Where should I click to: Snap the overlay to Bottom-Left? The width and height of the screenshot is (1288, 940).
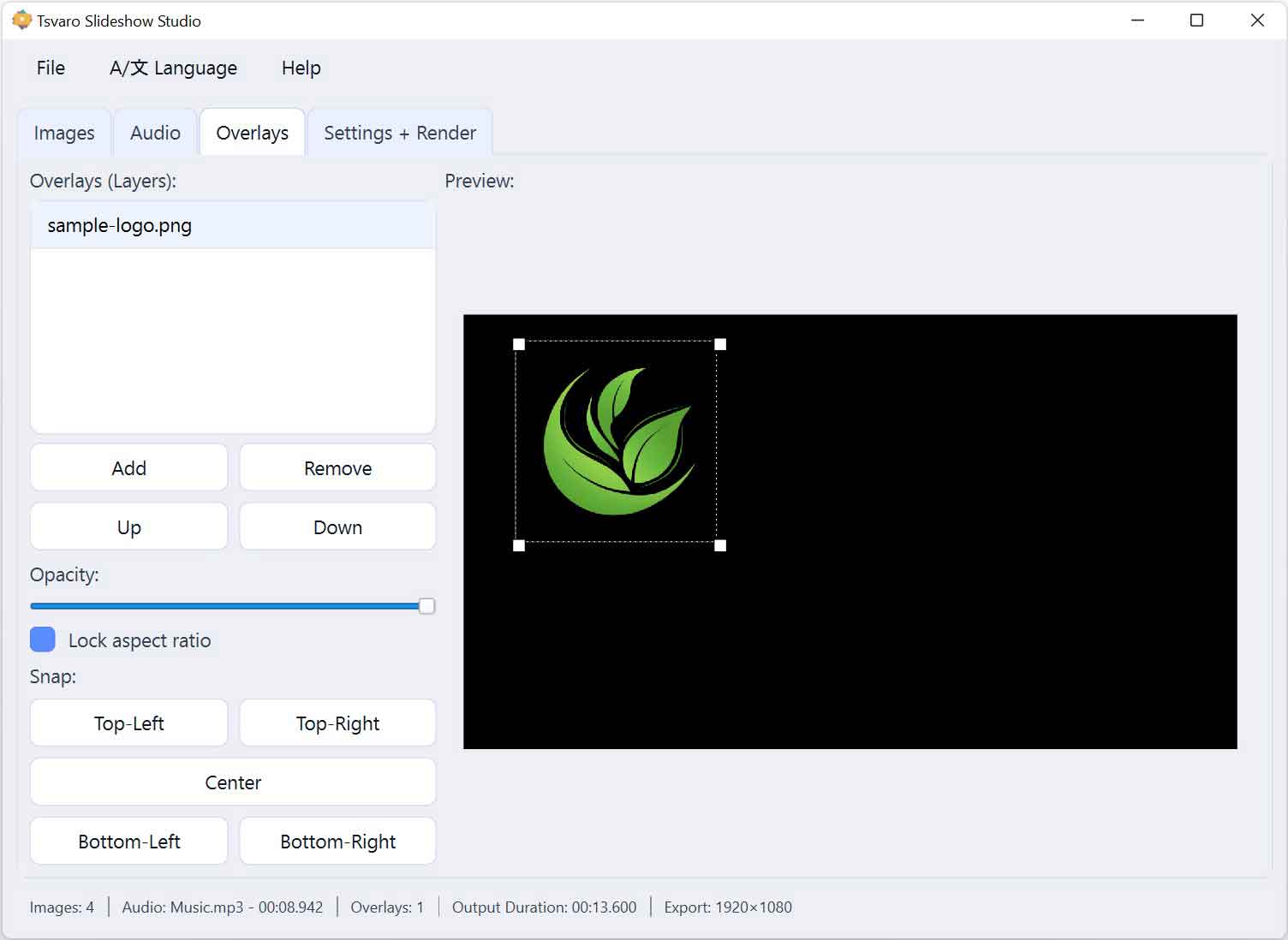[x=128, y=841]
